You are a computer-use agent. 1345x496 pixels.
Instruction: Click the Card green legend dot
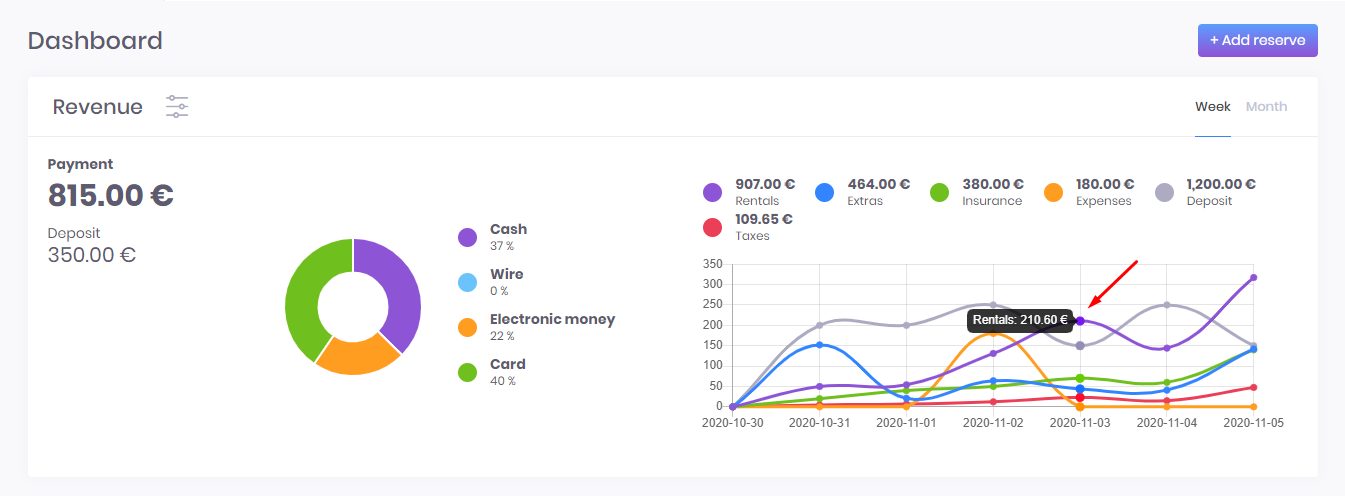click(x=467, y=372)
